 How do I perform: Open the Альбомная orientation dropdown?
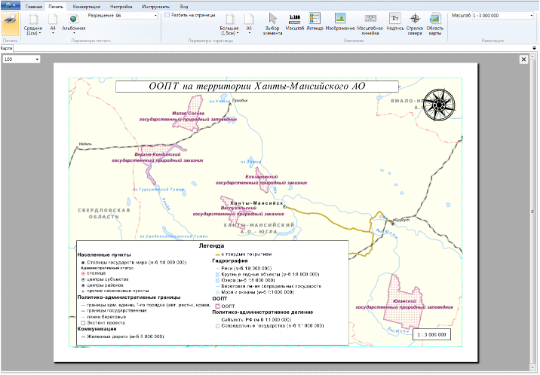73,24
